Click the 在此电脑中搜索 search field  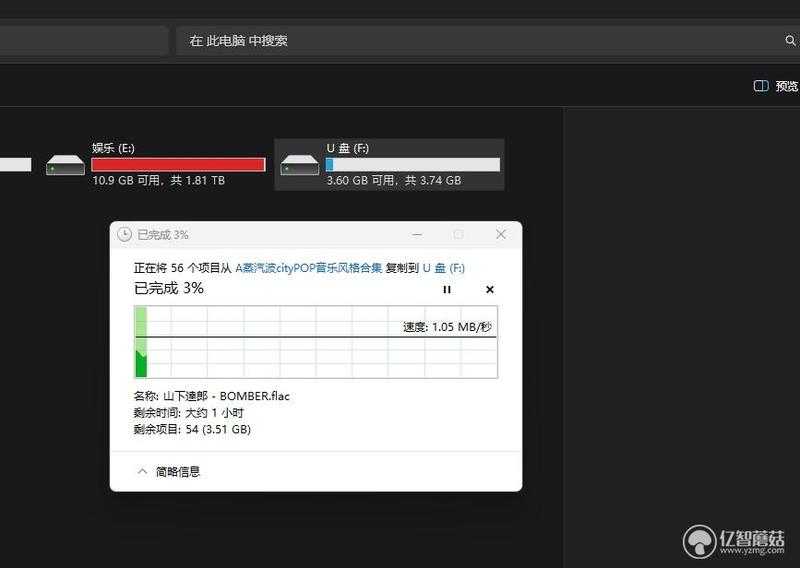point(487,41)
